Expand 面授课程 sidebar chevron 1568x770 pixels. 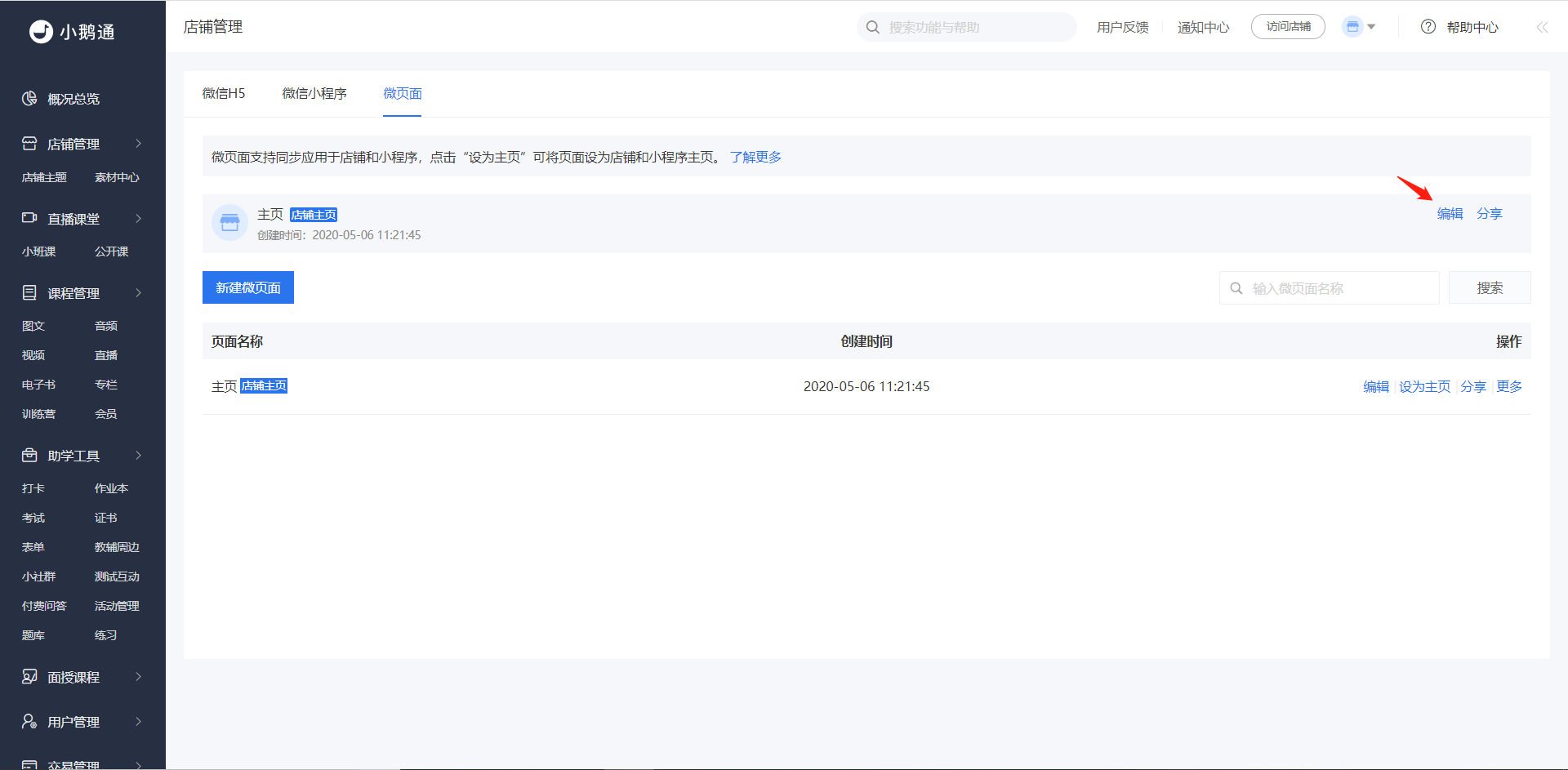click(x=138, y=676)
